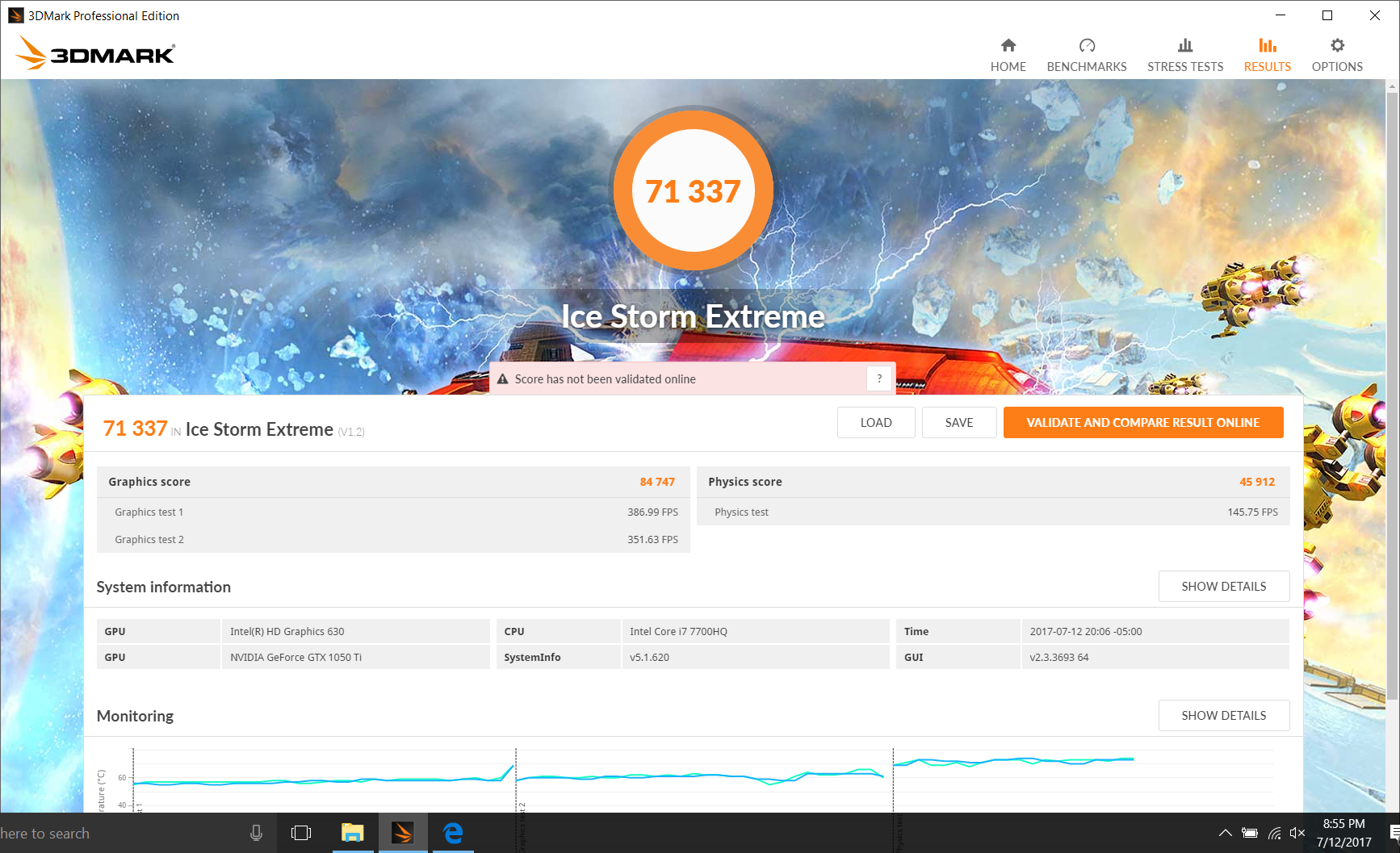Viewport: 1400px width, 853px height.
Task: Open the BENCHMARKS tab
Action: (x=1087, y=55)
